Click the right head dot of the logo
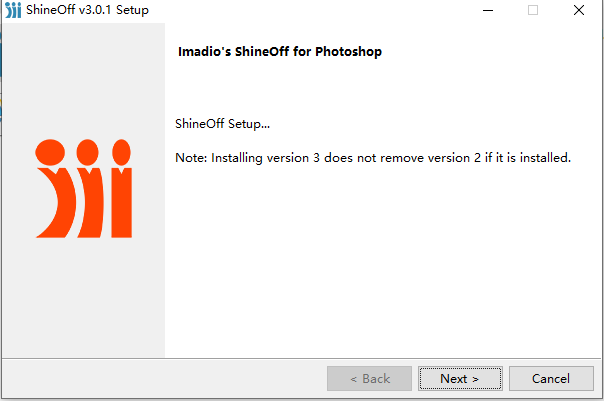The width and height of the screenshot is (604, 401). [122, 153]
